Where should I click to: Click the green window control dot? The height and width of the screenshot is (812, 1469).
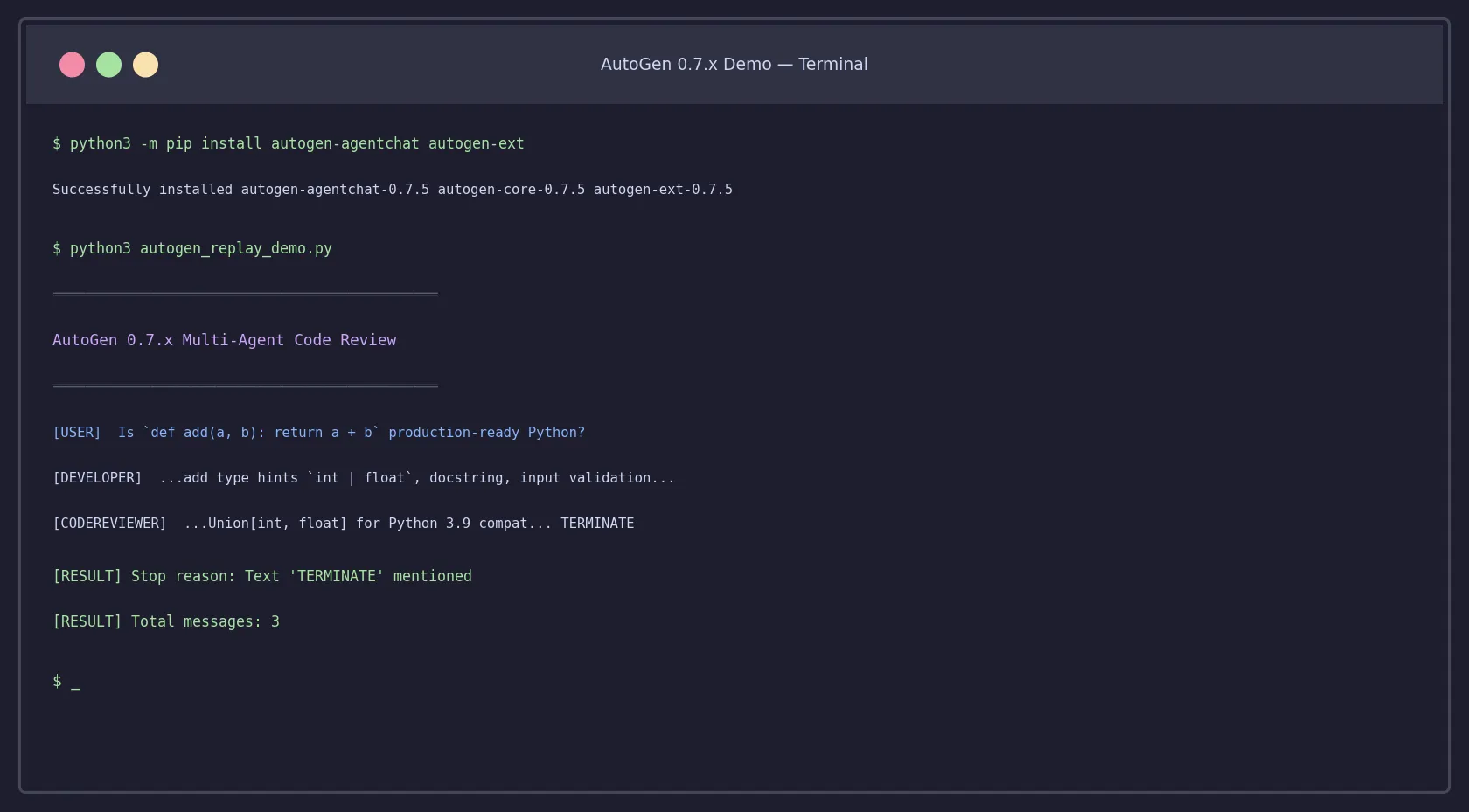click(108, 65)
